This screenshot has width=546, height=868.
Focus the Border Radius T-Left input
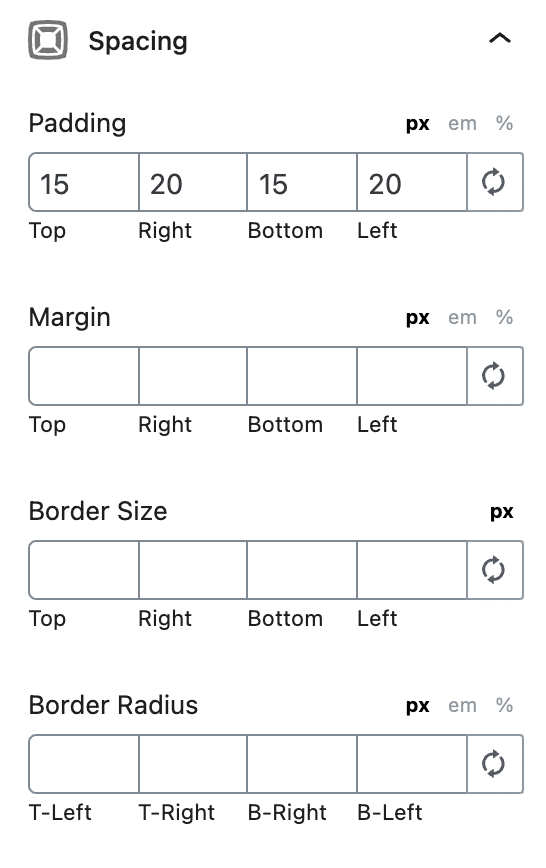(84, 764)
